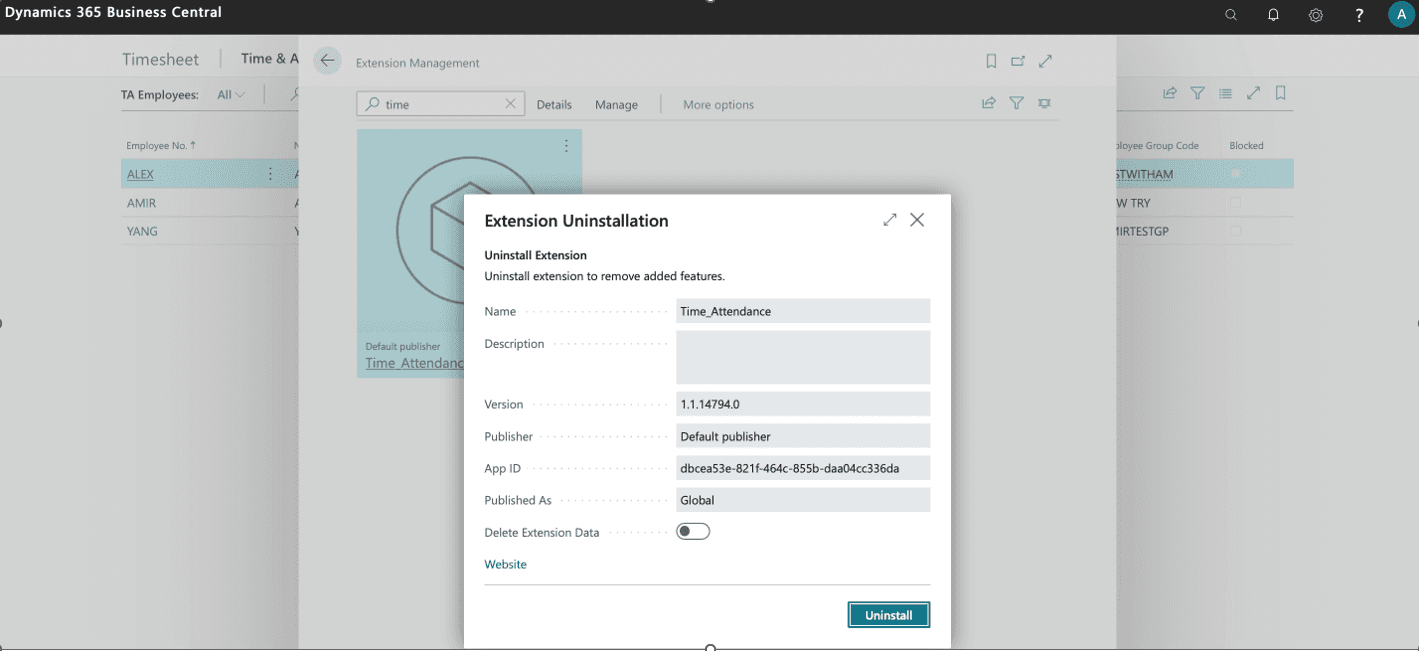Open the search magnifier in top bar
1419x651 pixels.
coord(1231,15)
